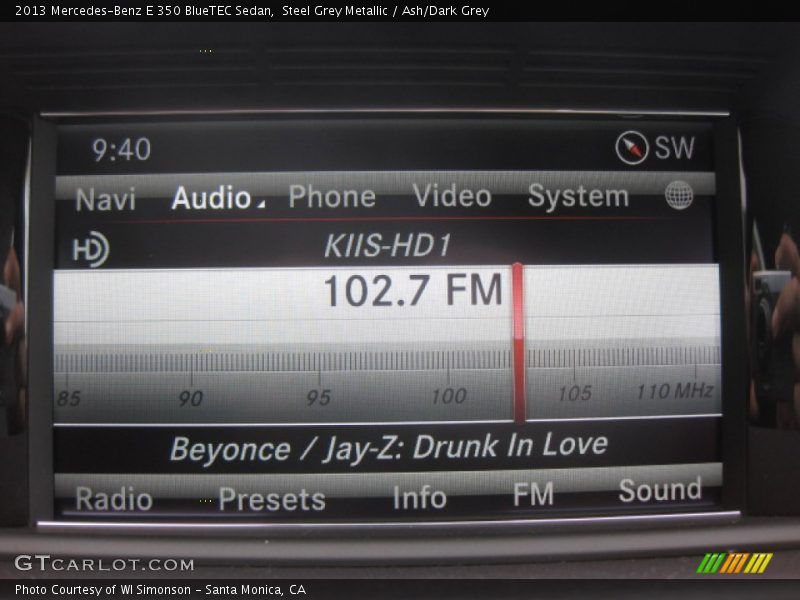The height and width of the screenshot is (600, 800).
Task: Click the SW compass heading text
Action: 674,147
